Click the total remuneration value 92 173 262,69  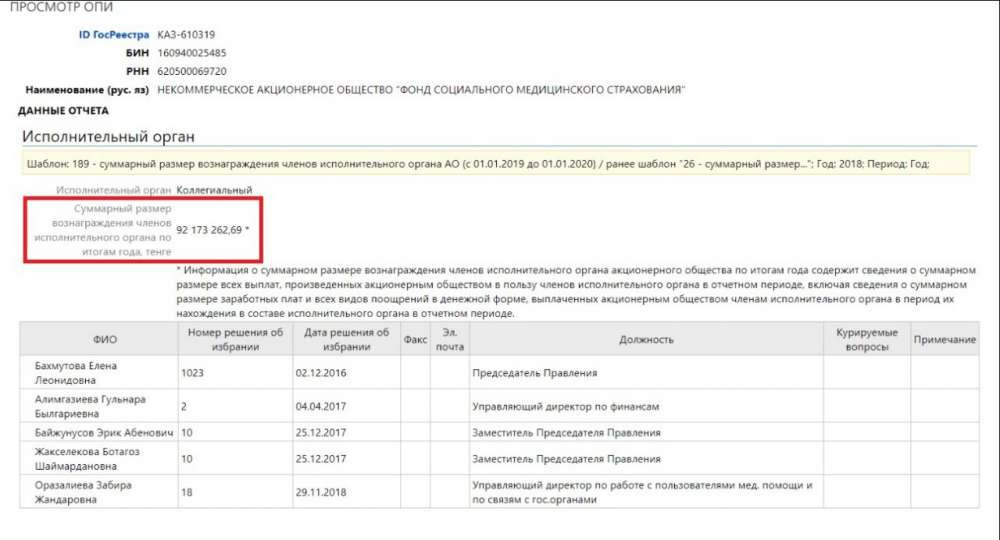[x=211, y=230]
